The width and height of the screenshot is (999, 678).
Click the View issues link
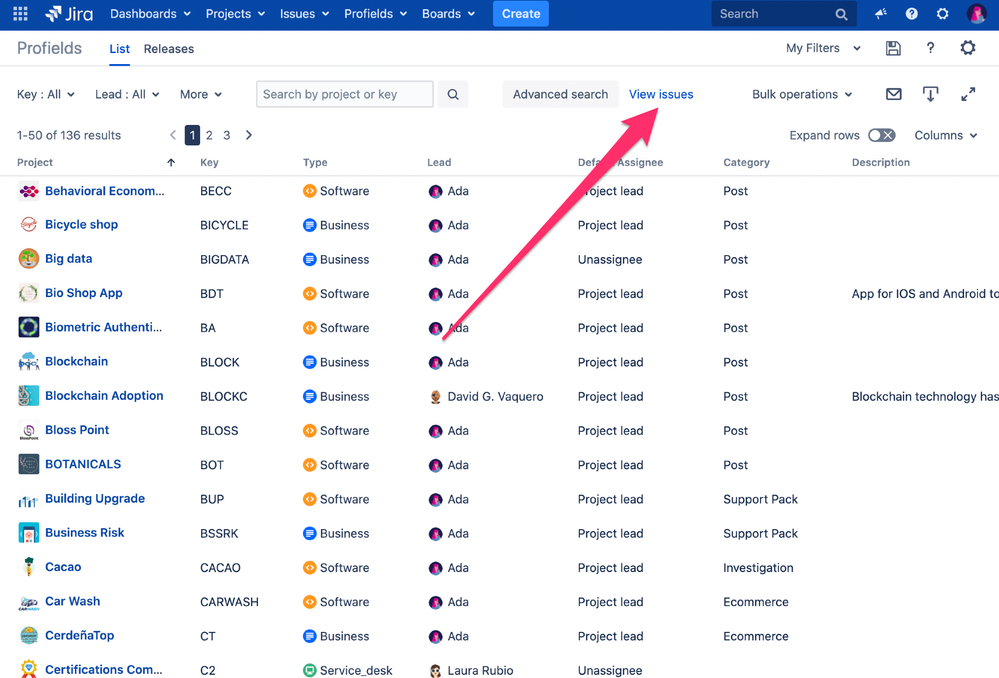tap(661, 94)
